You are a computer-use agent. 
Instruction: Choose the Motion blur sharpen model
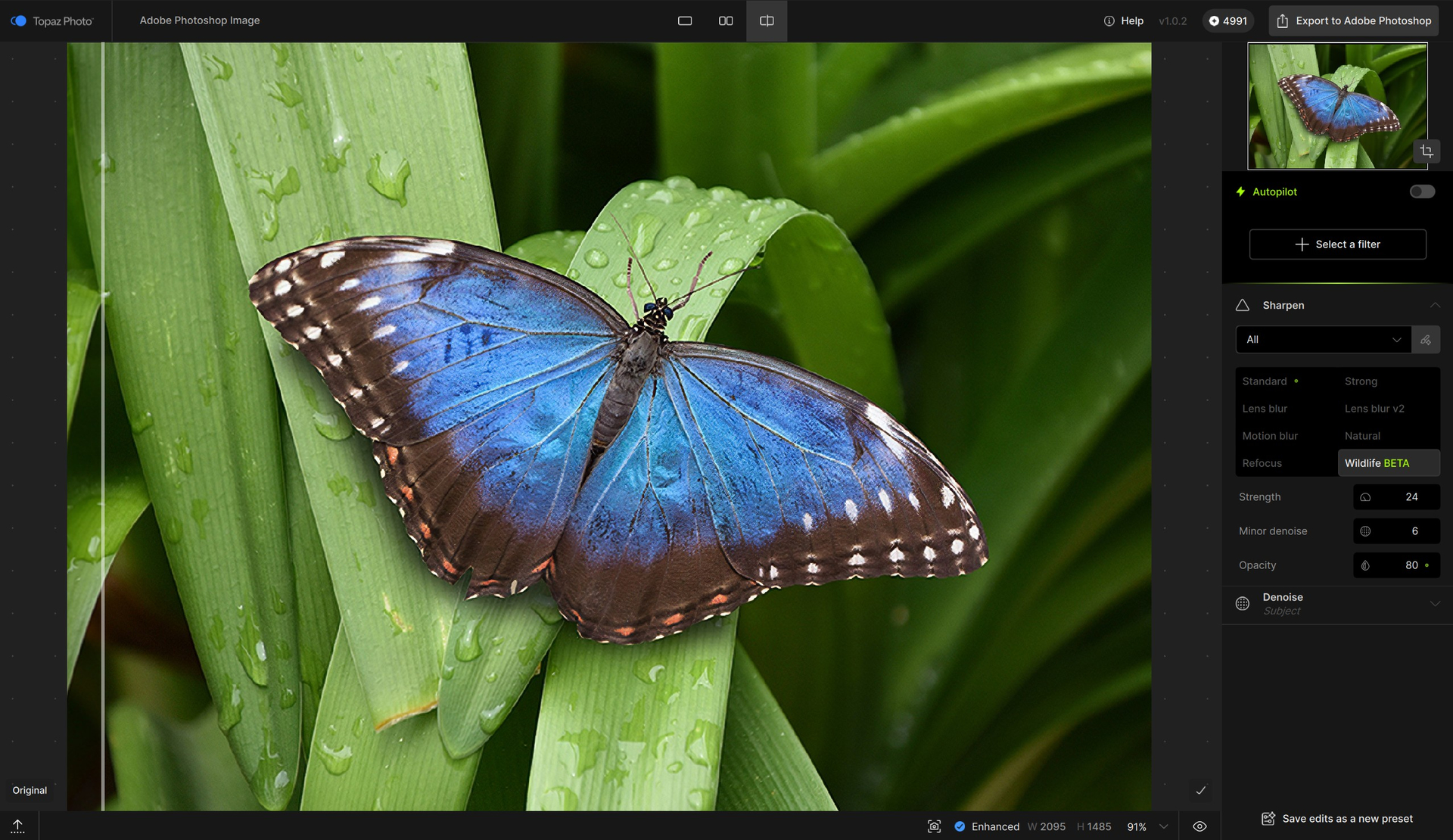tap(1270, 436)
